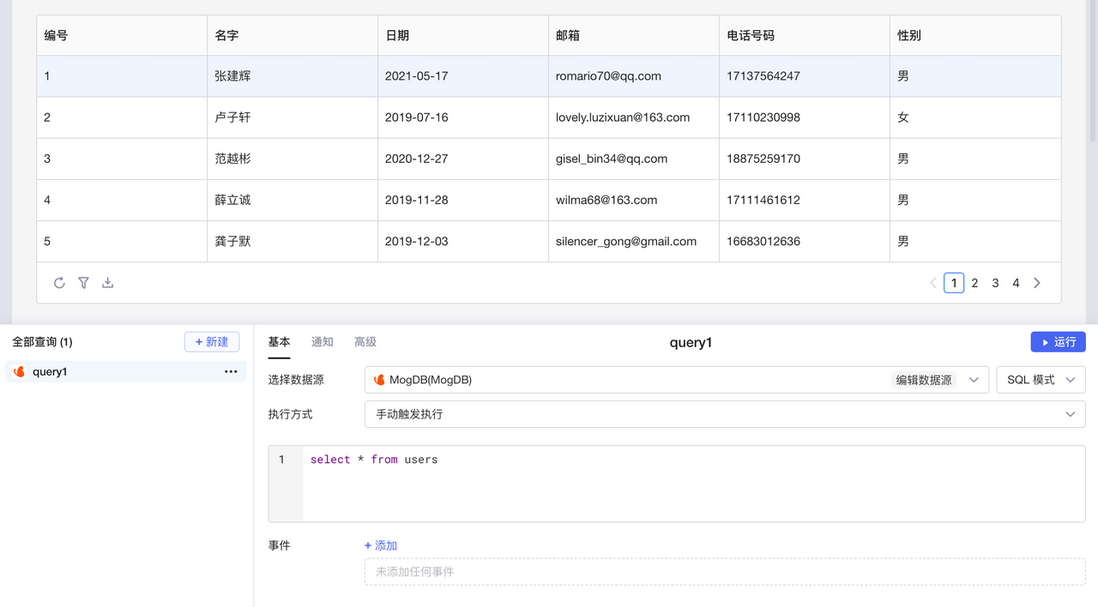Click date cell 2020-12-27
The height and width of the screenshot is (607, 1098).
click(x=463, y=159)
